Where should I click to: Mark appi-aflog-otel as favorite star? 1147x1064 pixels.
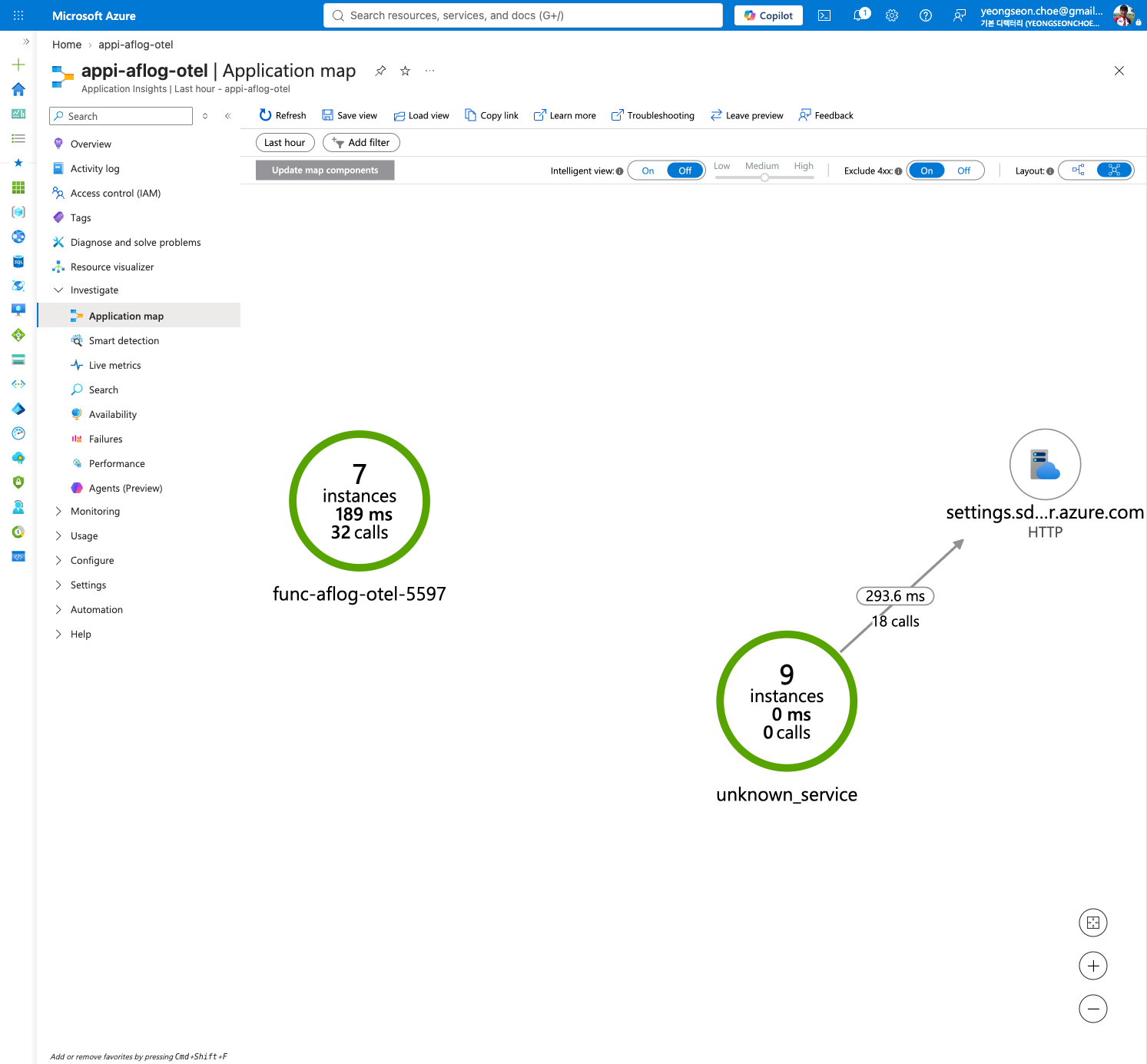pos(405,71)
